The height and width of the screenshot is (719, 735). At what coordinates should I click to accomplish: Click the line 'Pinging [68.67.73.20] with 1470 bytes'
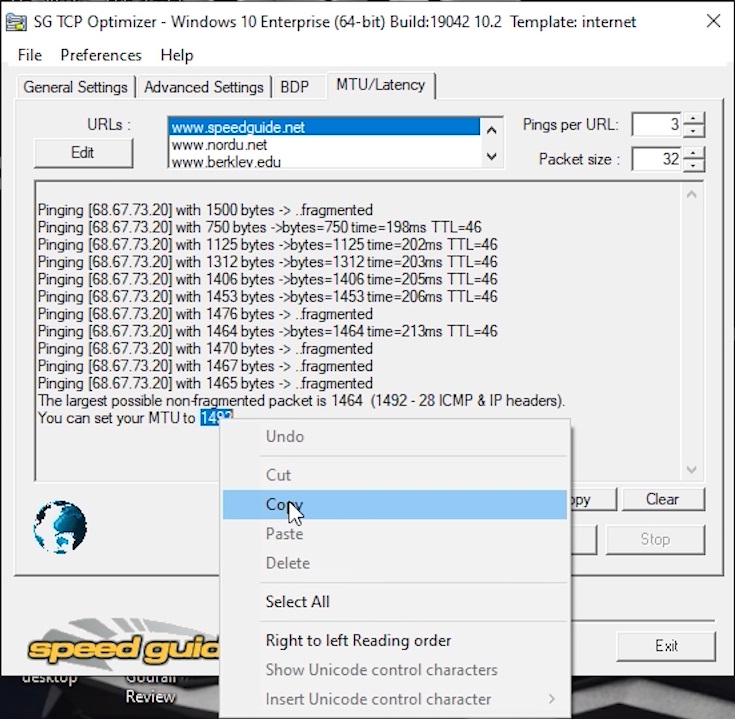(x=205, y=349)
